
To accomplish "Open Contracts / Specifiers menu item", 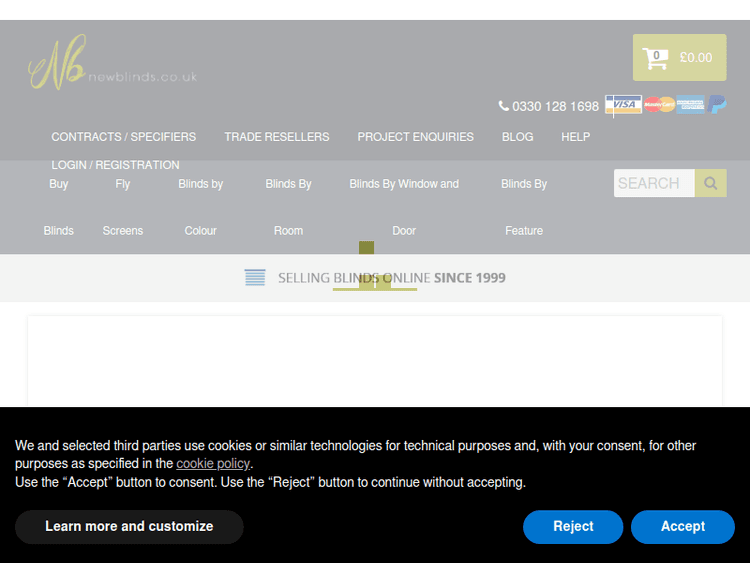I will click(x=124, y=137).
